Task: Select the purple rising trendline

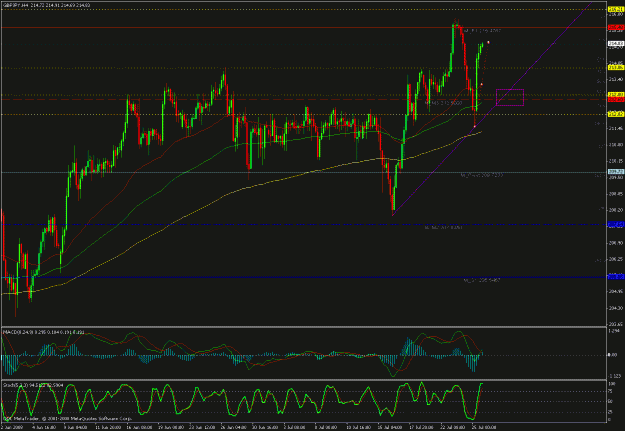Action: [492, 108]
